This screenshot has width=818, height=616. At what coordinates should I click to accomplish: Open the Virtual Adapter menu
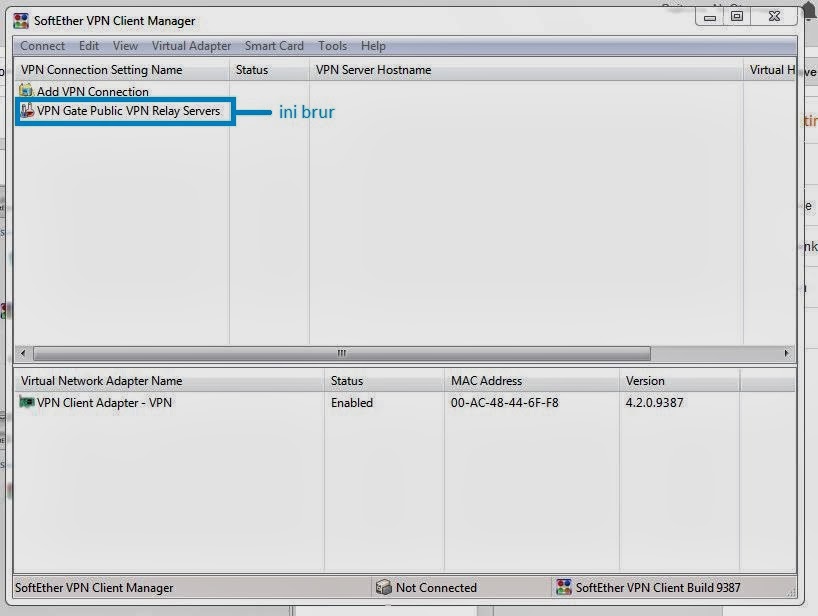(191, 46)
